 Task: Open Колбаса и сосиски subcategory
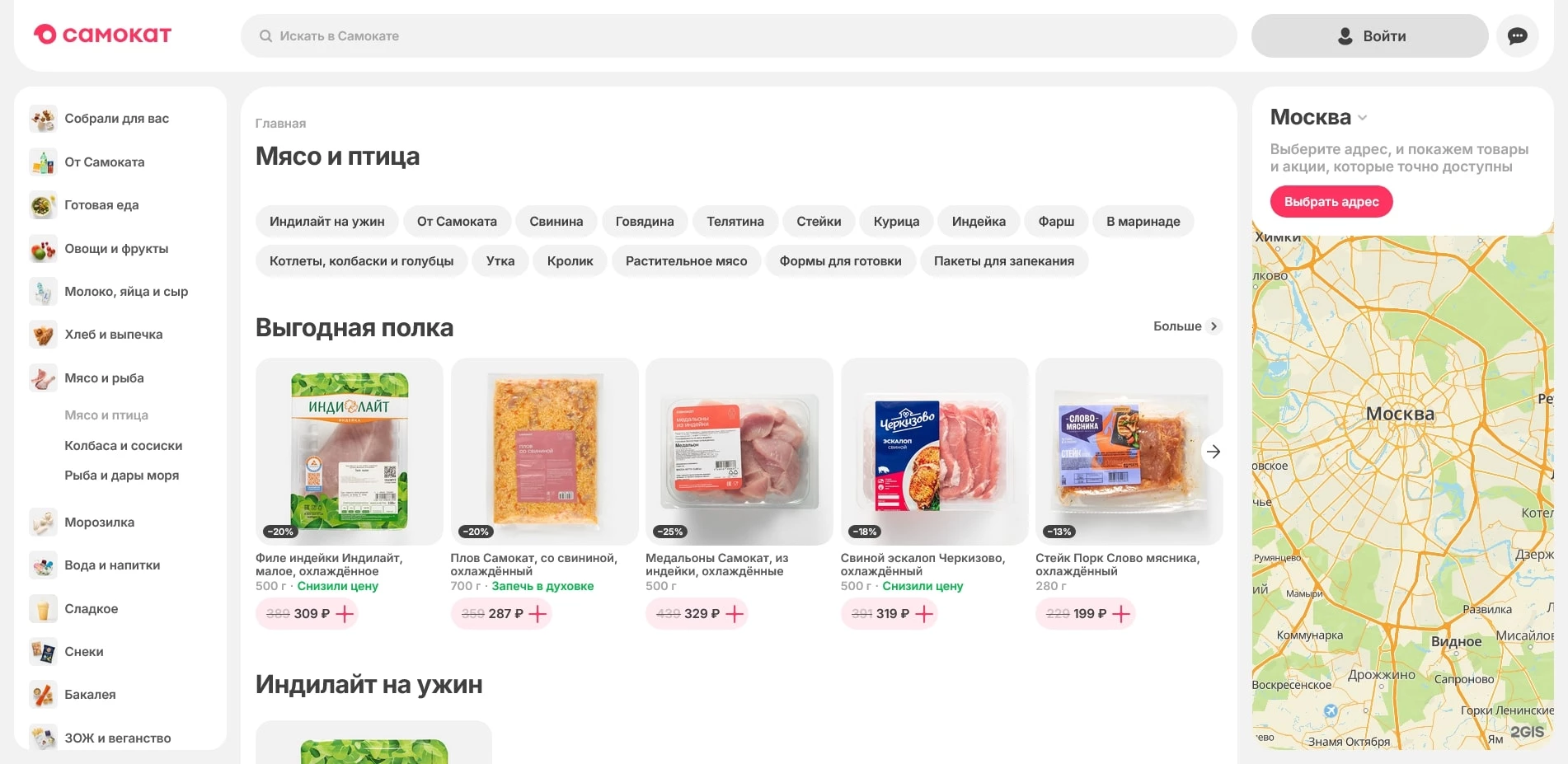pos(124,446)
